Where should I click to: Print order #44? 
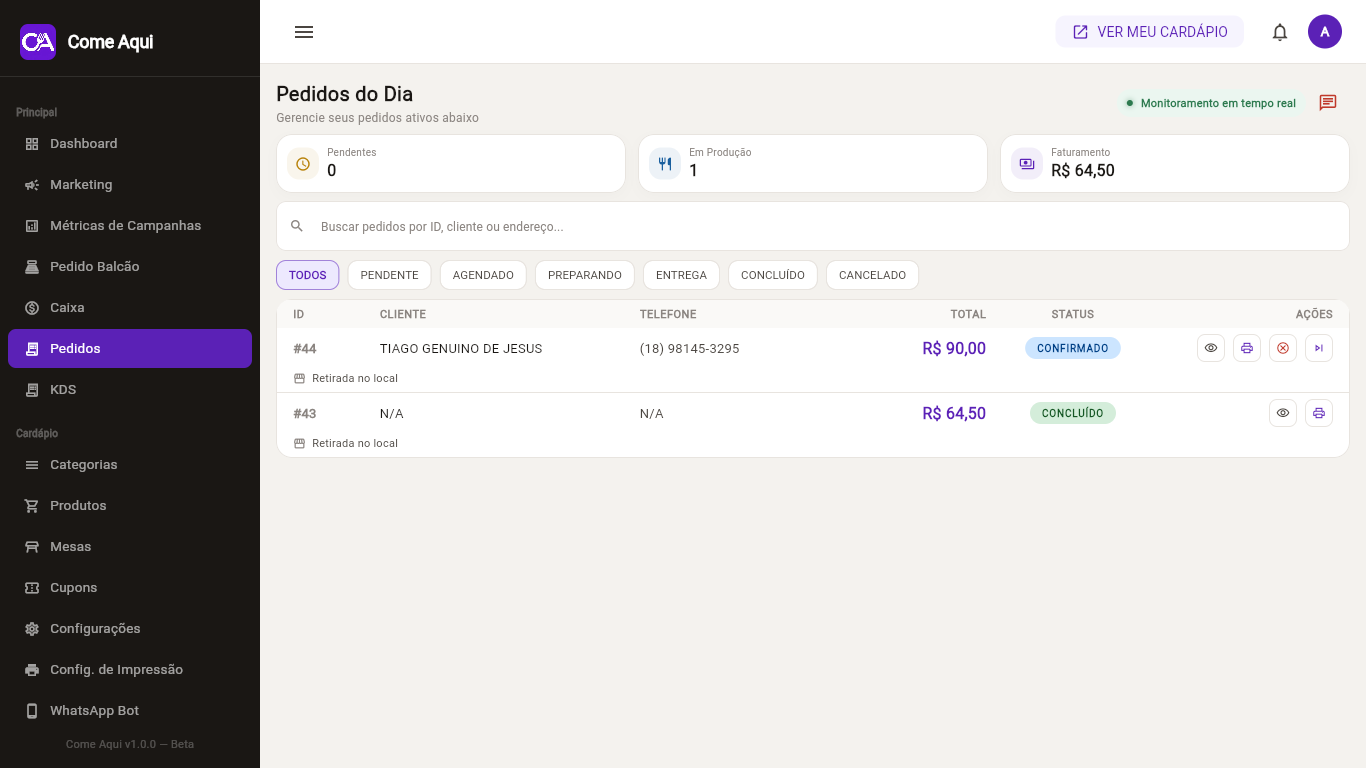coord(1247,348)
